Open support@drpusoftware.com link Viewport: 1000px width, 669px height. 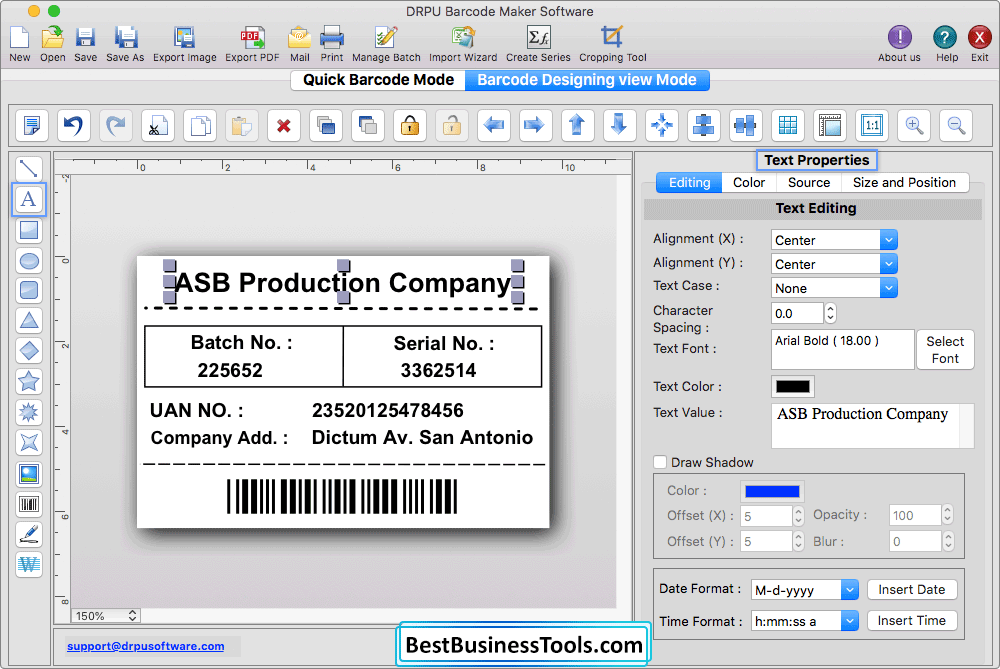tap(145, 646)
